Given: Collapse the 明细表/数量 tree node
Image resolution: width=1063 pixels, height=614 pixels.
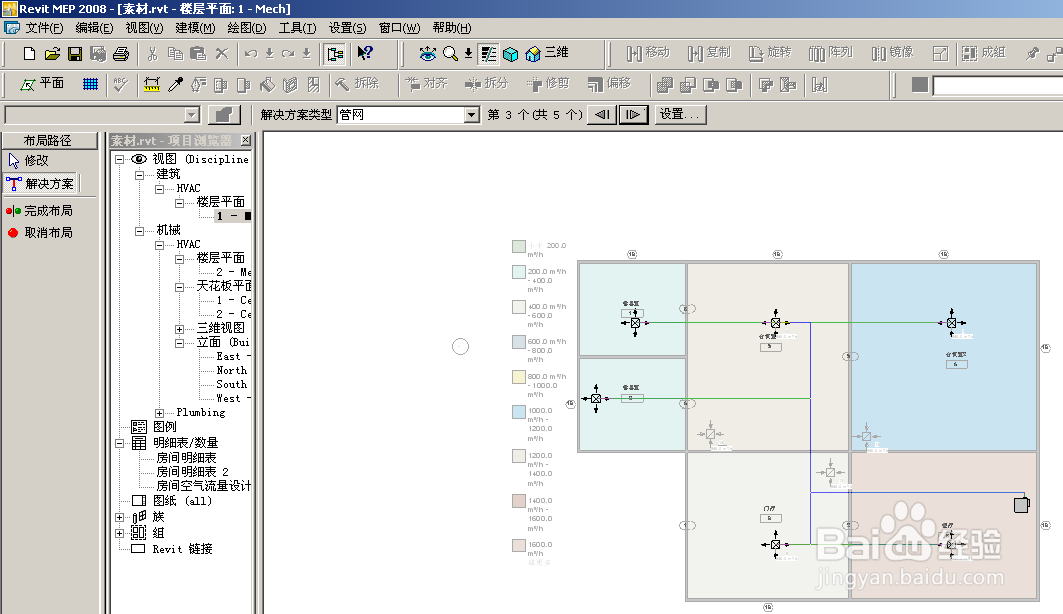Looking at the screenshot, I should [x=119, y=443].
